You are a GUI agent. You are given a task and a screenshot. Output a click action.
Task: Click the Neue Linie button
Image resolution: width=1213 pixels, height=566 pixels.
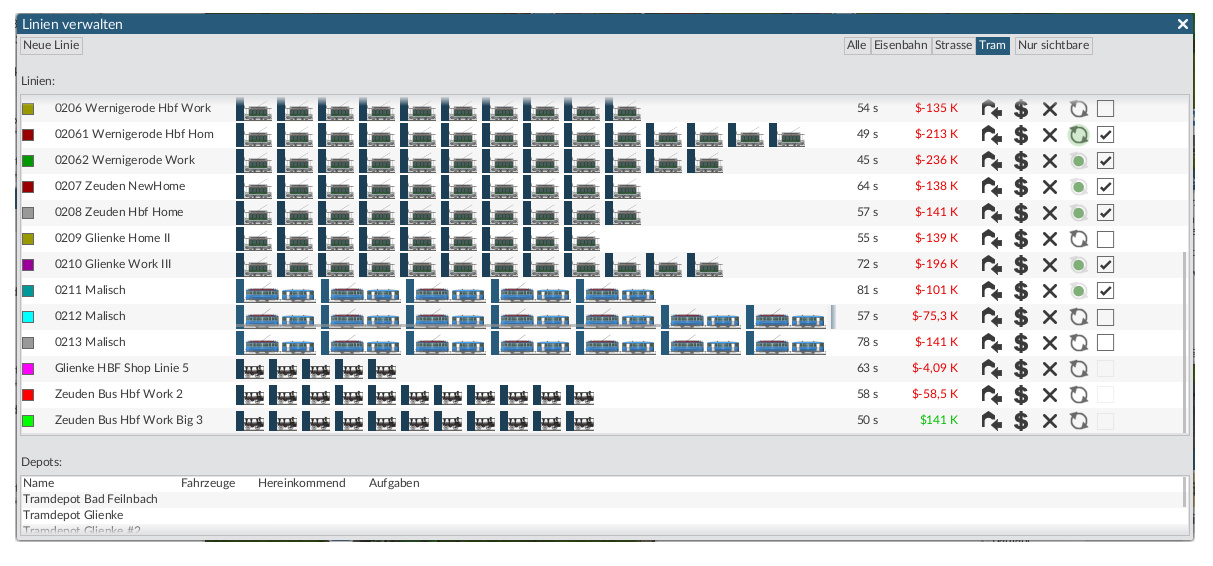point(51,46)
